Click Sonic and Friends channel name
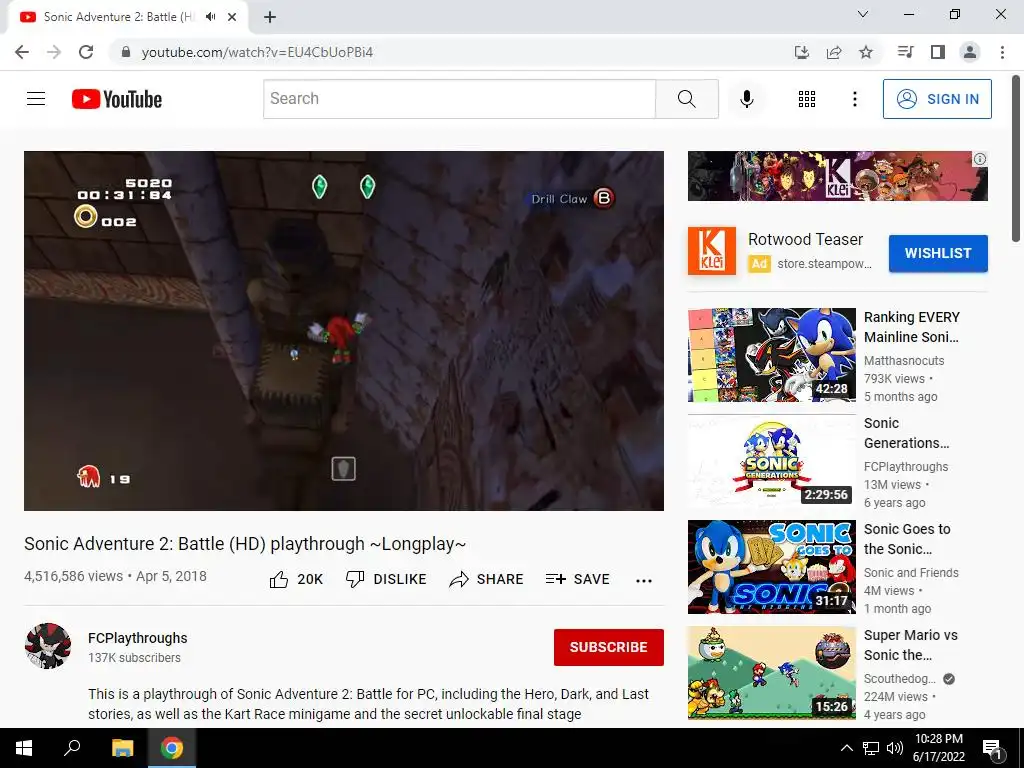 pyautogui.click(x=911, y=573)
